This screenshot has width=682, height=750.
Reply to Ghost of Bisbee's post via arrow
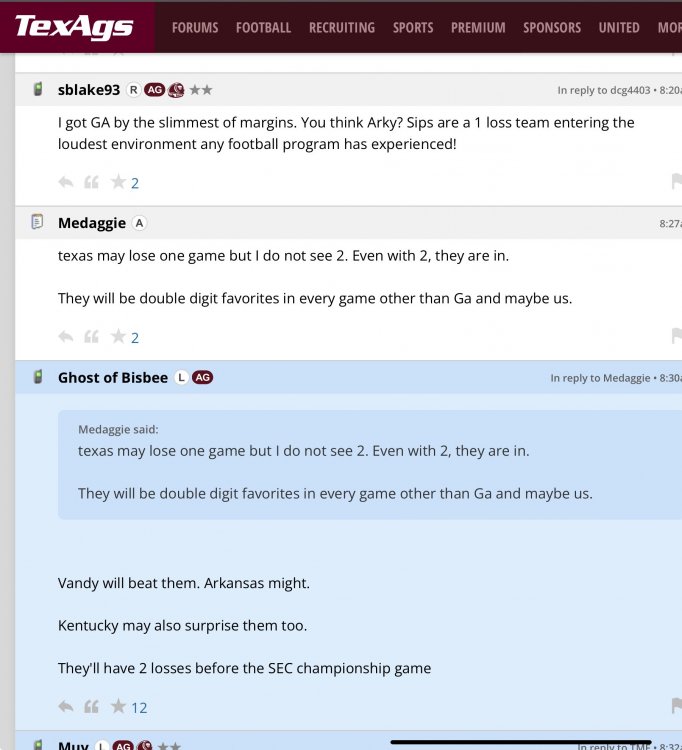coord(66,707)
